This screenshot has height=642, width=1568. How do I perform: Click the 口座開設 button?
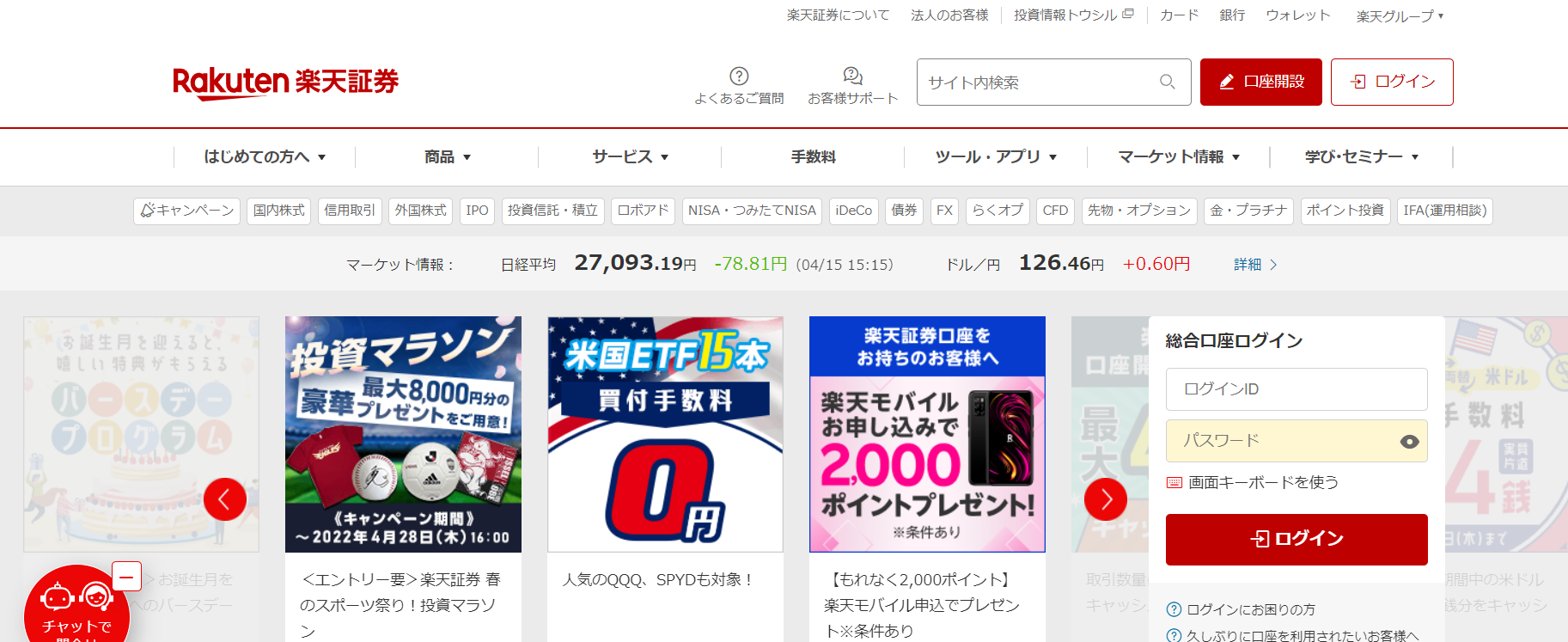(x=1260, y=82)
